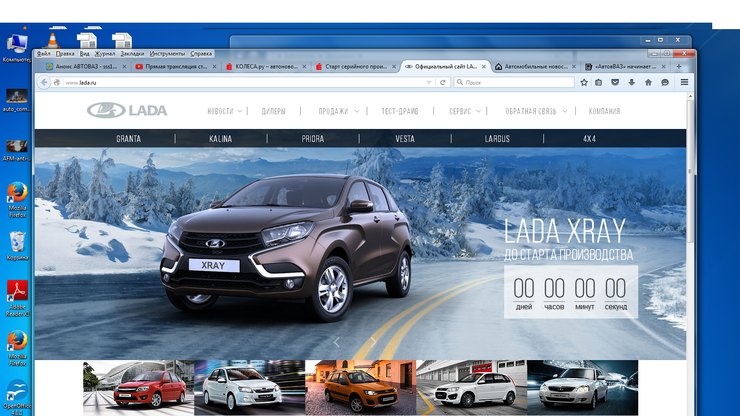
Task: Open the Pocket icon in toolbar
Action: point(615,82)
